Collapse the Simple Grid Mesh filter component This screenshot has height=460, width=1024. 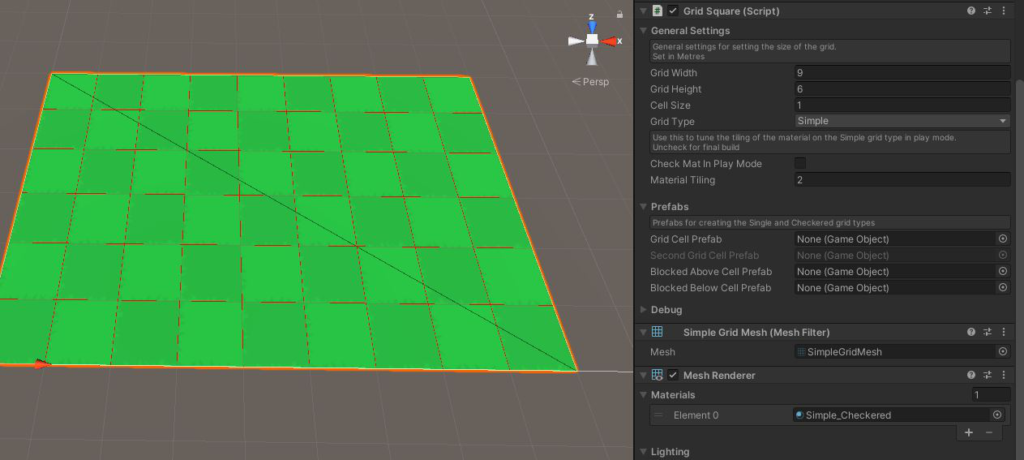(643, 332)
